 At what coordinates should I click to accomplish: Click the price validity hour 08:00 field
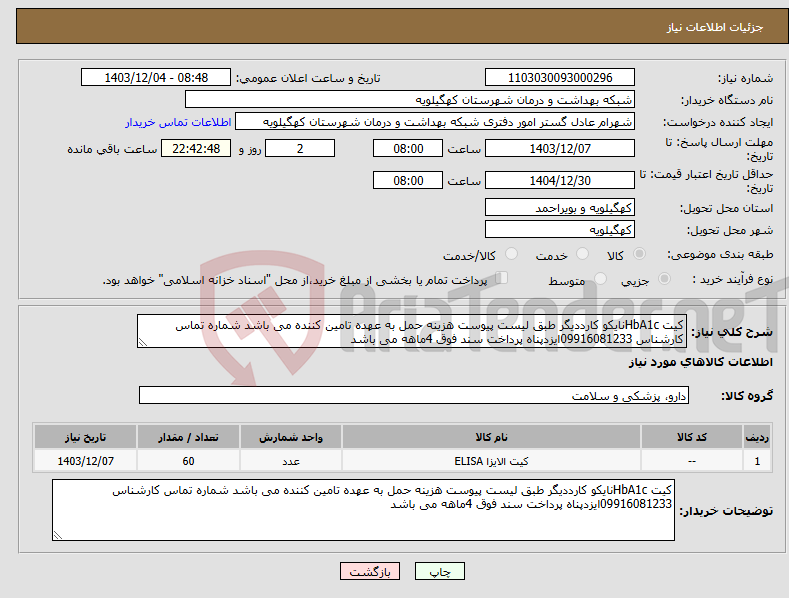(x=408, y=180)
